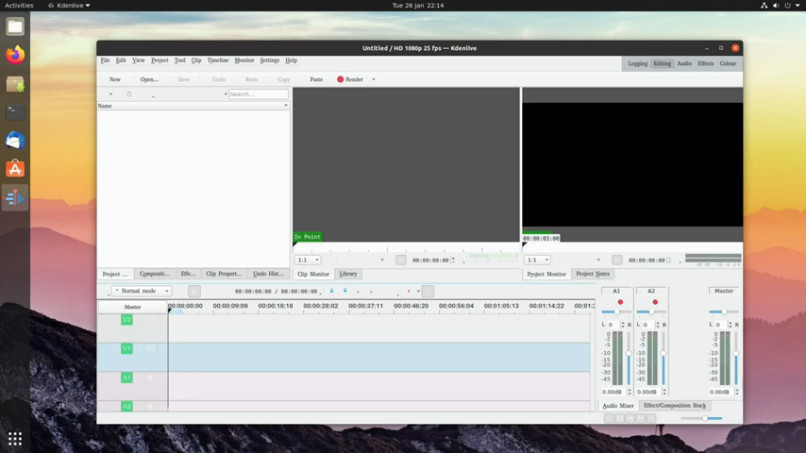Click the bin Search field
Viewport: 806px width, 453px height.
tap(258, 94)
